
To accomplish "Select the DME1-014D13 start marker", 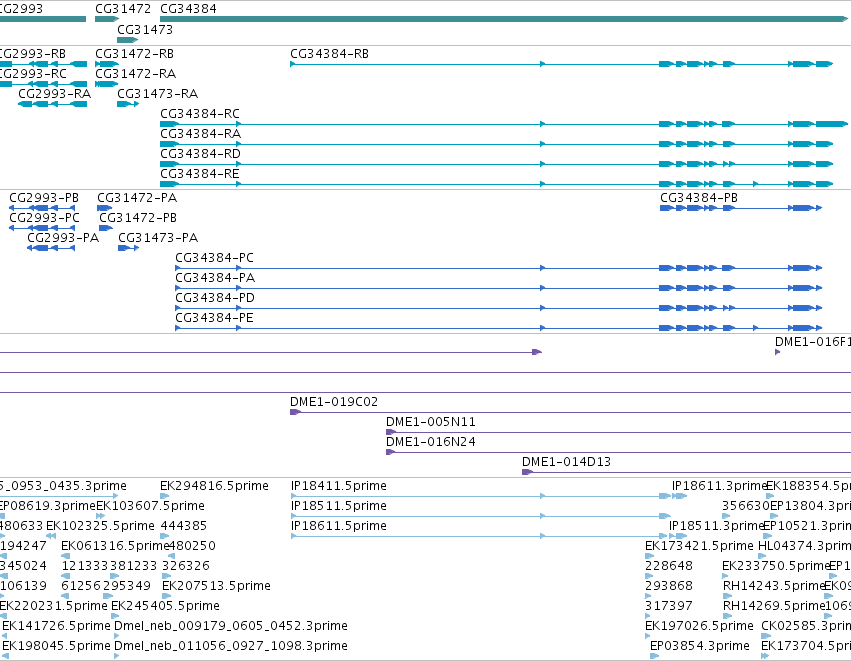I will pyautogui.click(x=527, y=472).
